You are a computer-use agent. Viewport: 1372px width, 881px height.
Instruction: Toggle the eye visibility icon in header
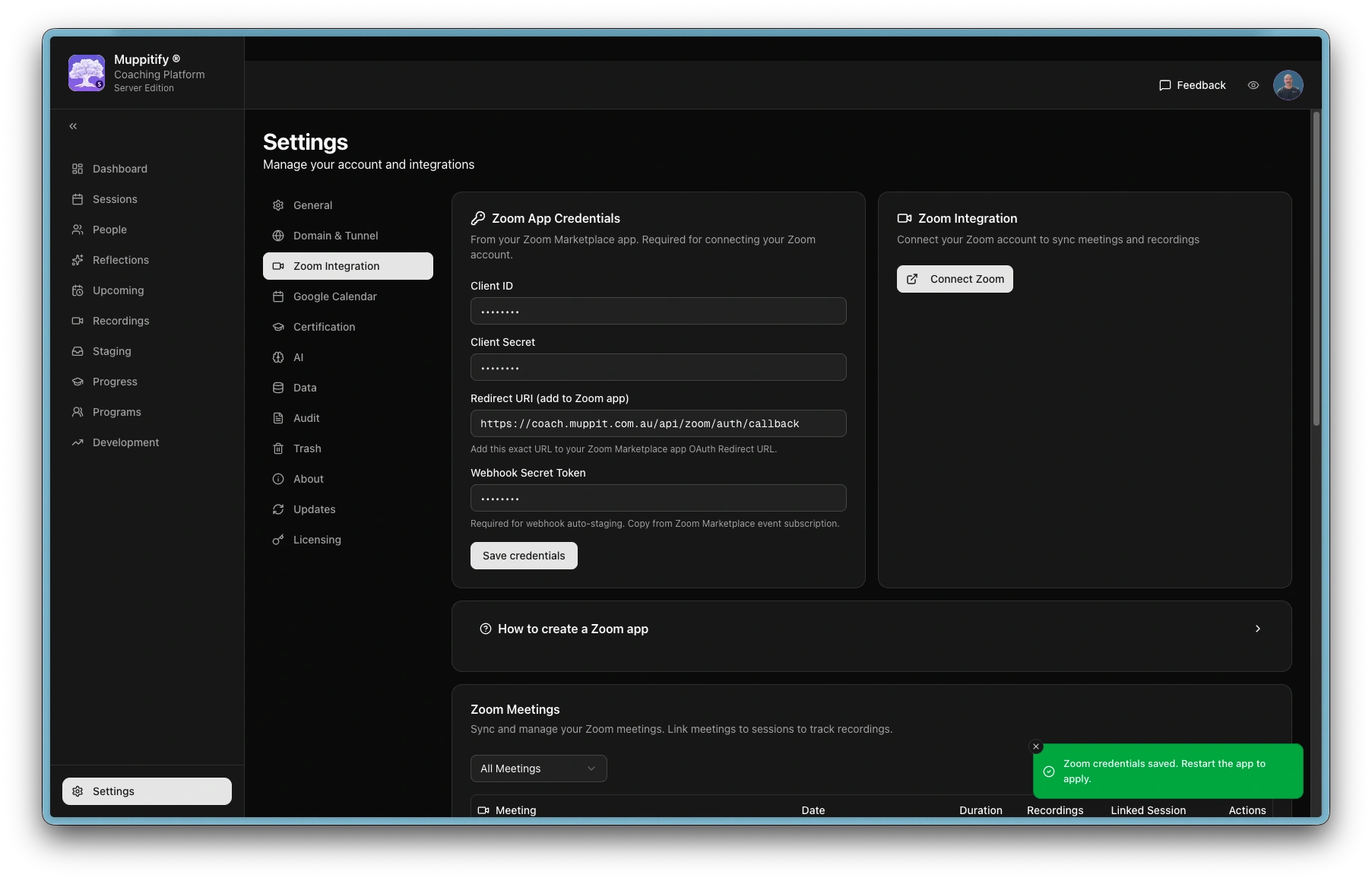click(1253, 85)
